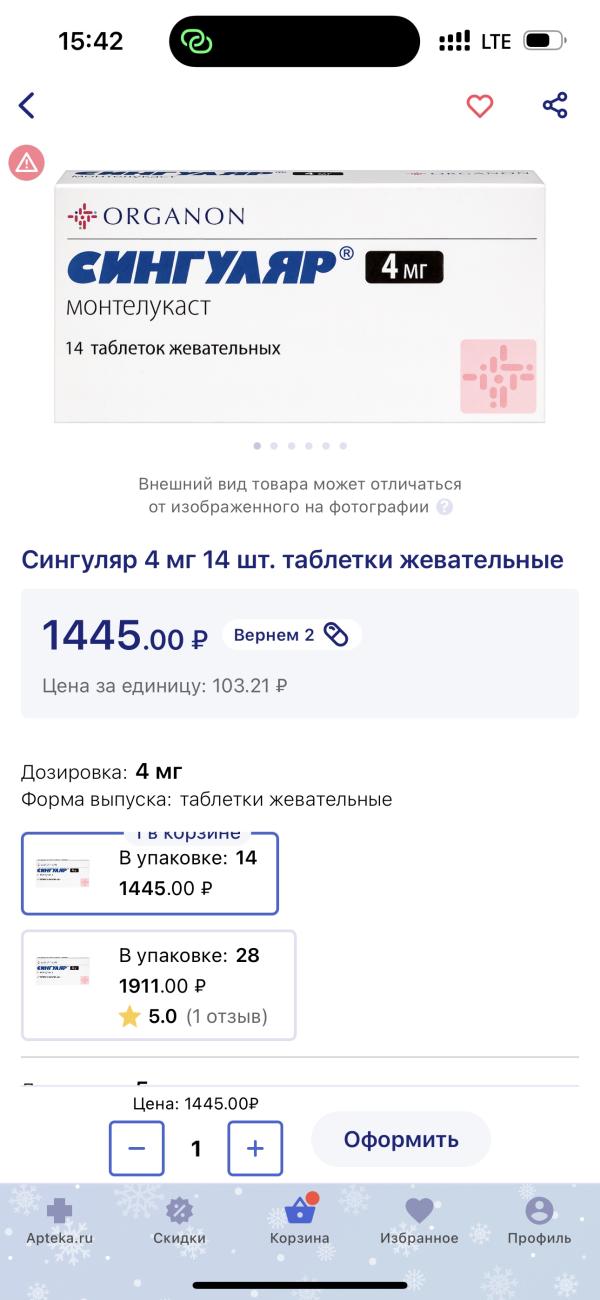Tap the Сингуляр product box image
The image size is (600, 1300).
click(300, 295)
